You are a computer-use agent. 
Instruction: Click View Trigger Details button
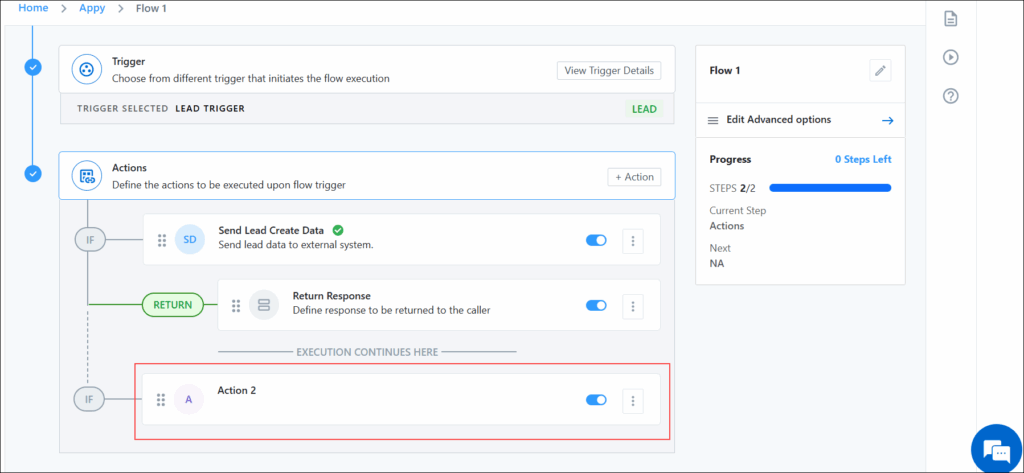[609, 71]
